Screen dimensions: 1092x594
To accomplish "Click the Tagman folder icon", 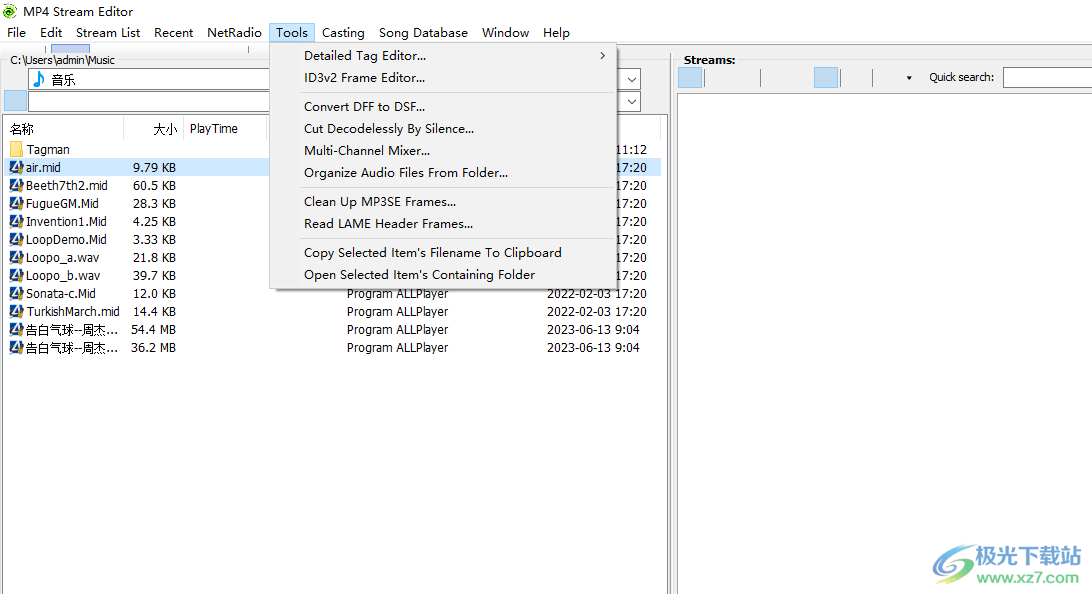I will [x=16, y=149].
